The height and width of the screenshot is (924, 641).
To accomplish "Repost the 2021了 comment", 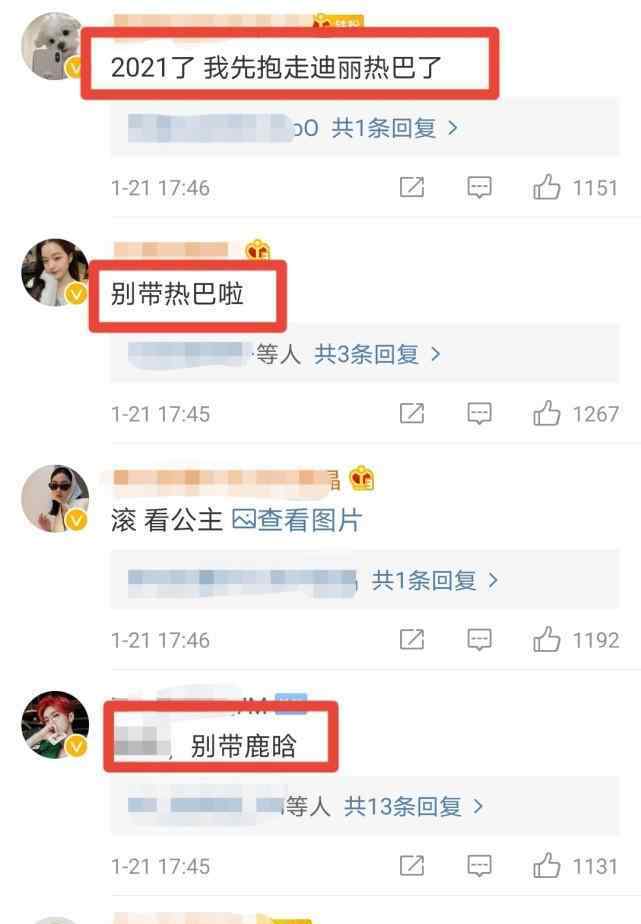I will click(412, 187).
